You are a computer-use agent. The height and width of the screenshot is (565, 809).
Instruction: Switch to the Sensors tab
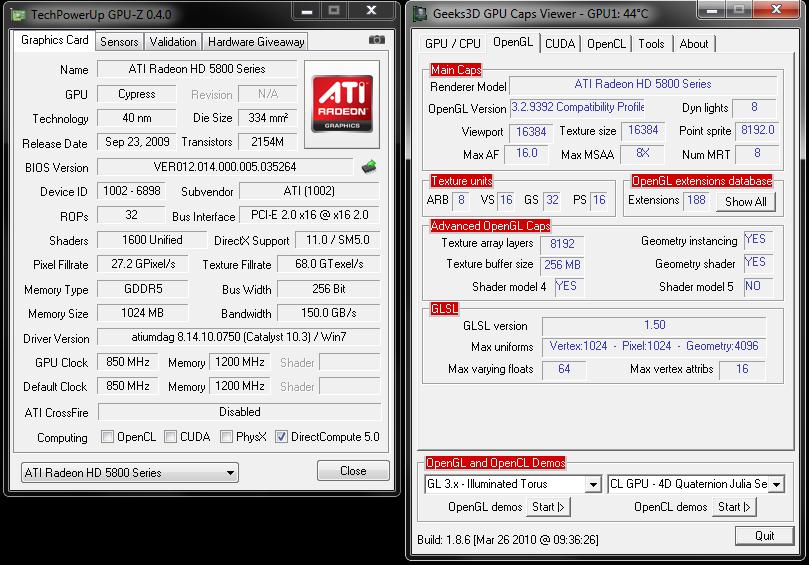119,42
